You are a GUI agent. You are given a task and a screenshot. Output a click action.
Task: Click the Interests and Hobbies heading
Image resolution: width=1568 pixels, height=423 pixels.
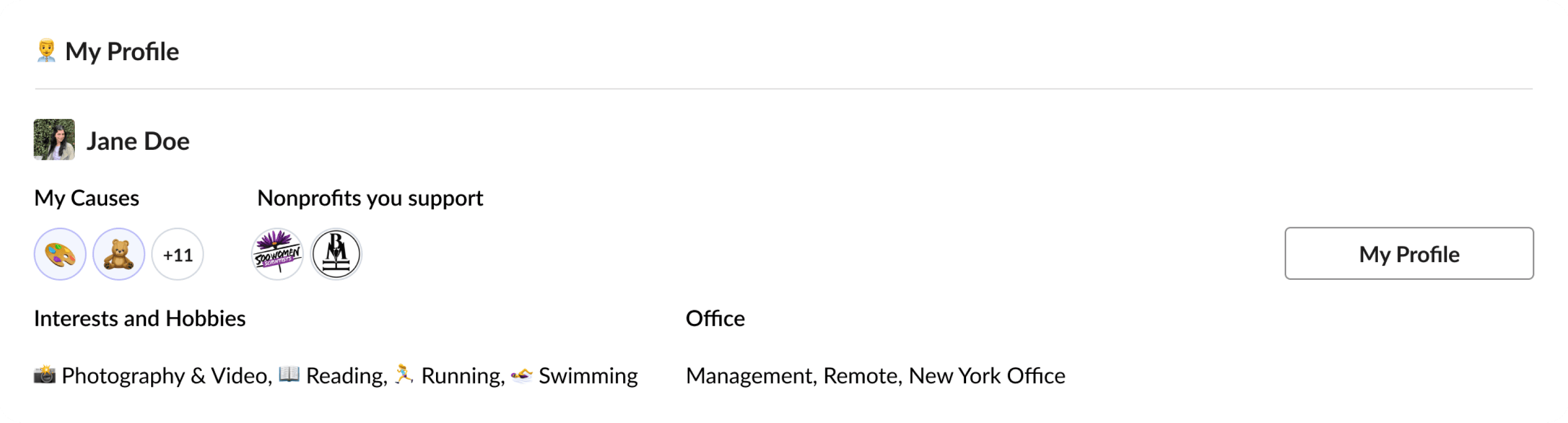click(x=140, y=318)
